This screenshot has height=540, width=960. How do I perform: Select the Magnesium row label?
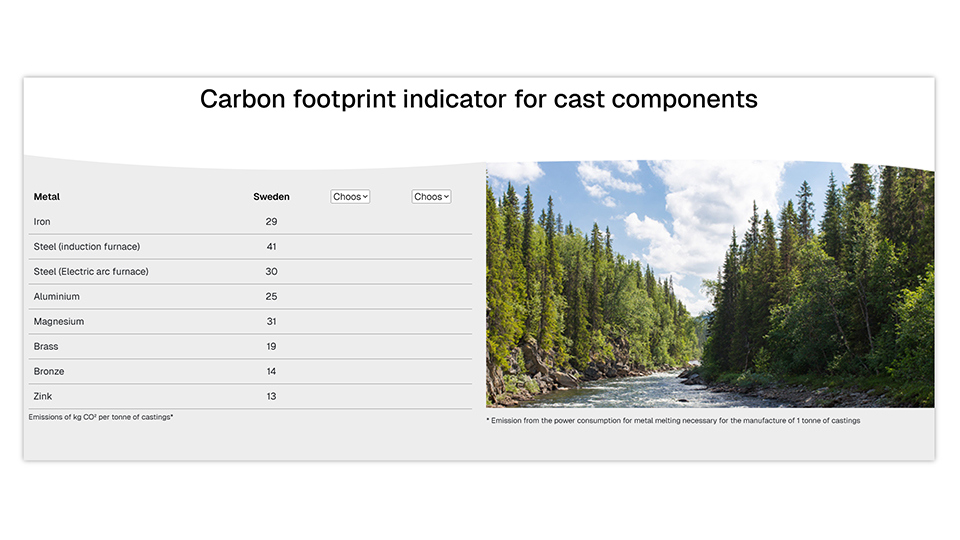[x=59, y=322]
